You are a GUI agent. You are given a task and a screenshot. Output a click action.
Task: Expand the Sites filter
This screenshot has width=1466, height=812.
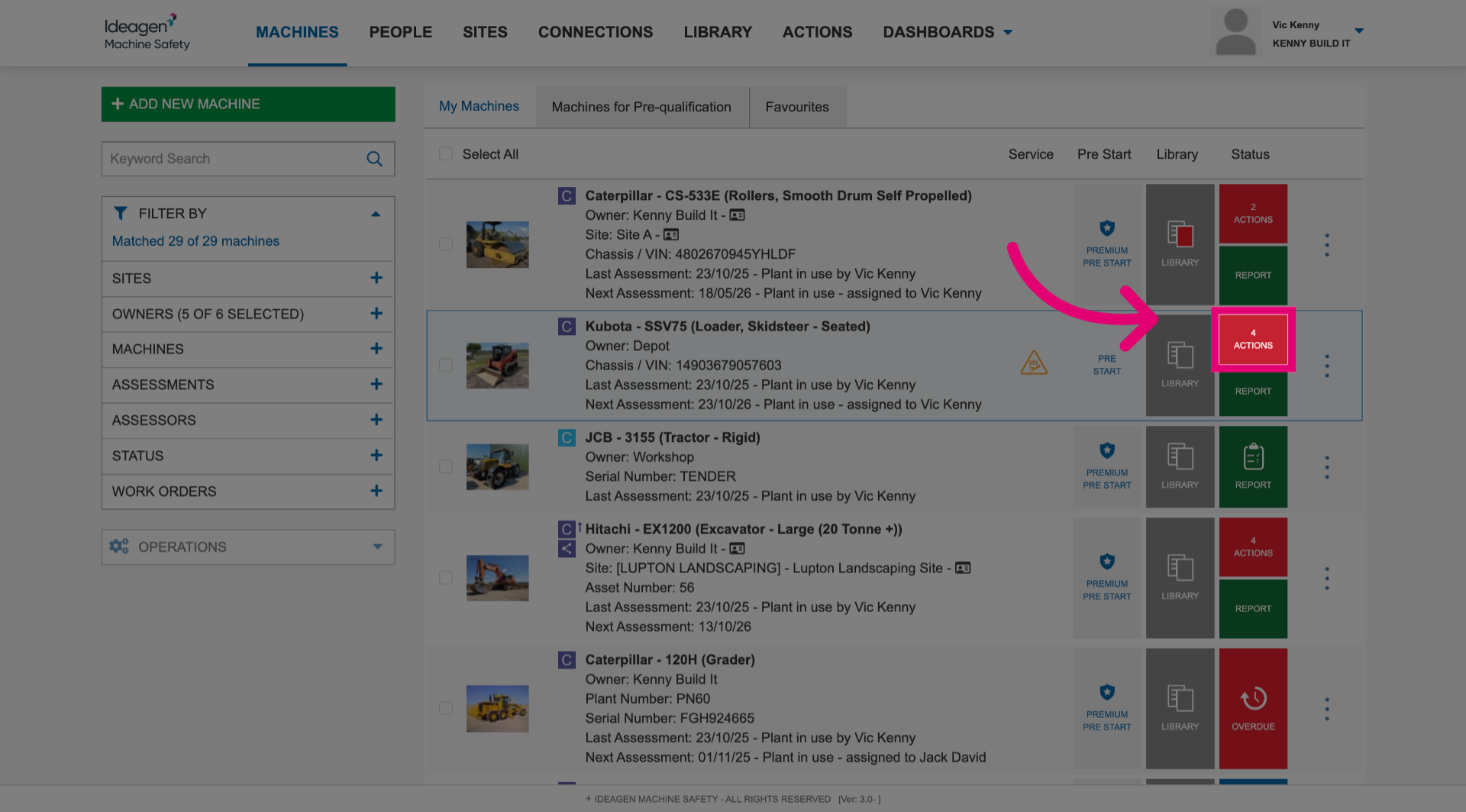(x=376, y=278)
